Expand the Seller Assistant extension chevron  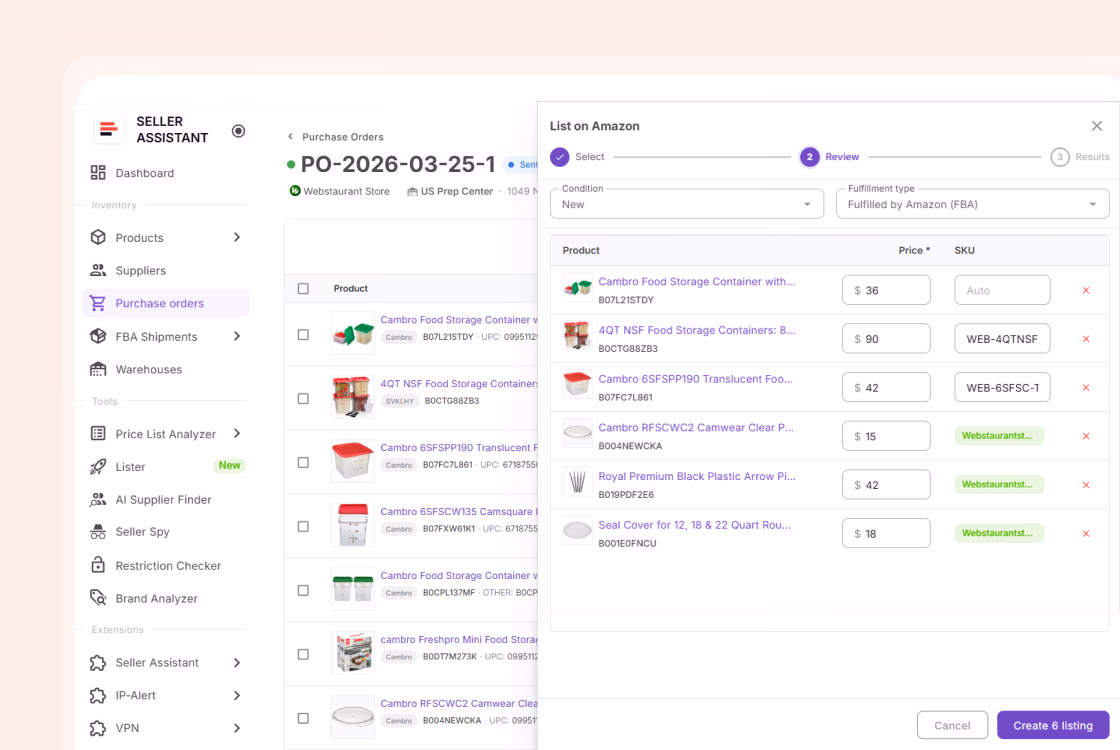237,662
